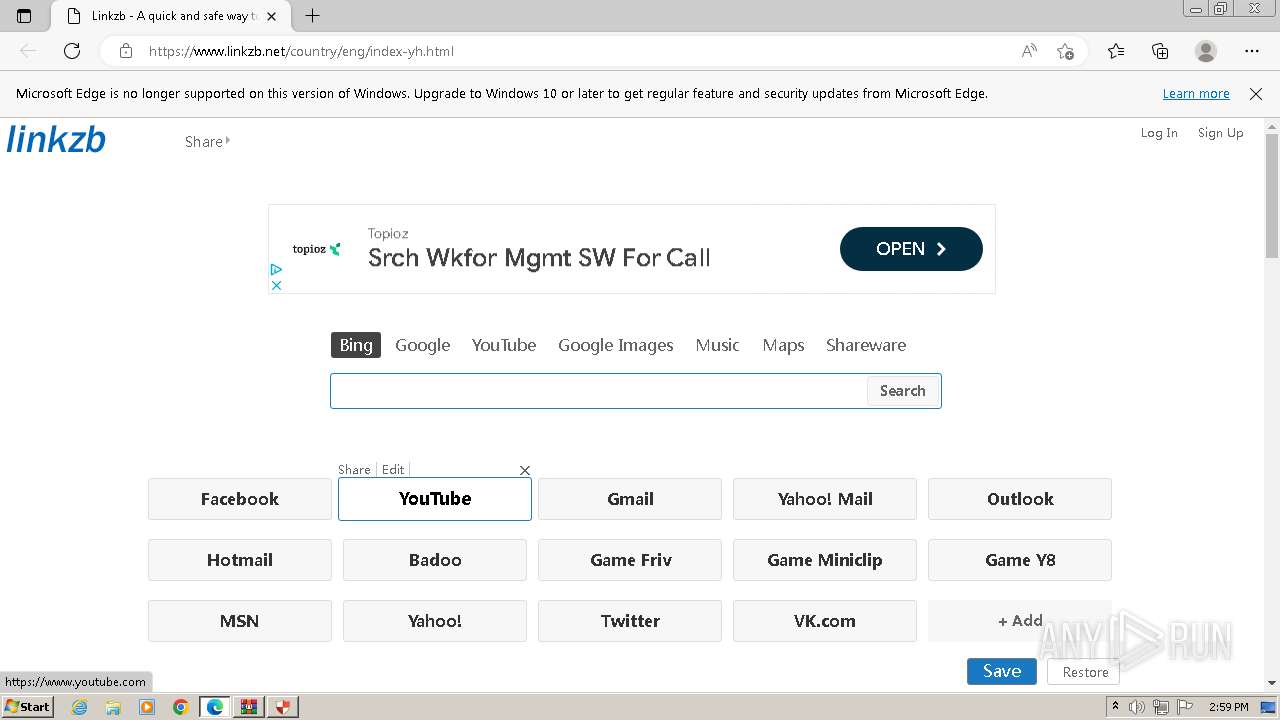Remove the YouTube tile with X
This screenshot has width=1280, height=720.
point(525,470)
